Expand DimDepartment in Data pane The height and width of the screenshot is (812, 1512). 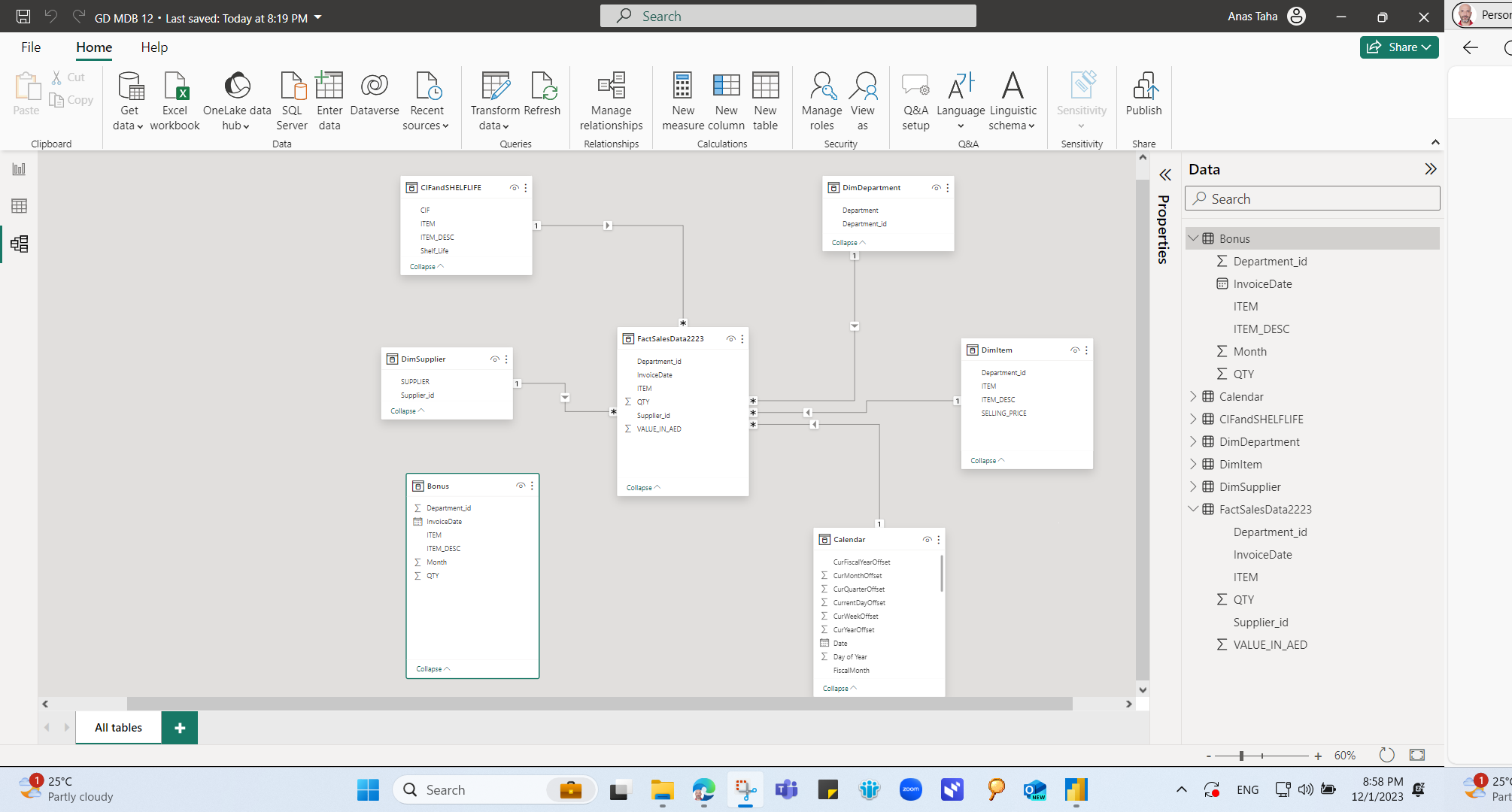[x=1193, y=441]
